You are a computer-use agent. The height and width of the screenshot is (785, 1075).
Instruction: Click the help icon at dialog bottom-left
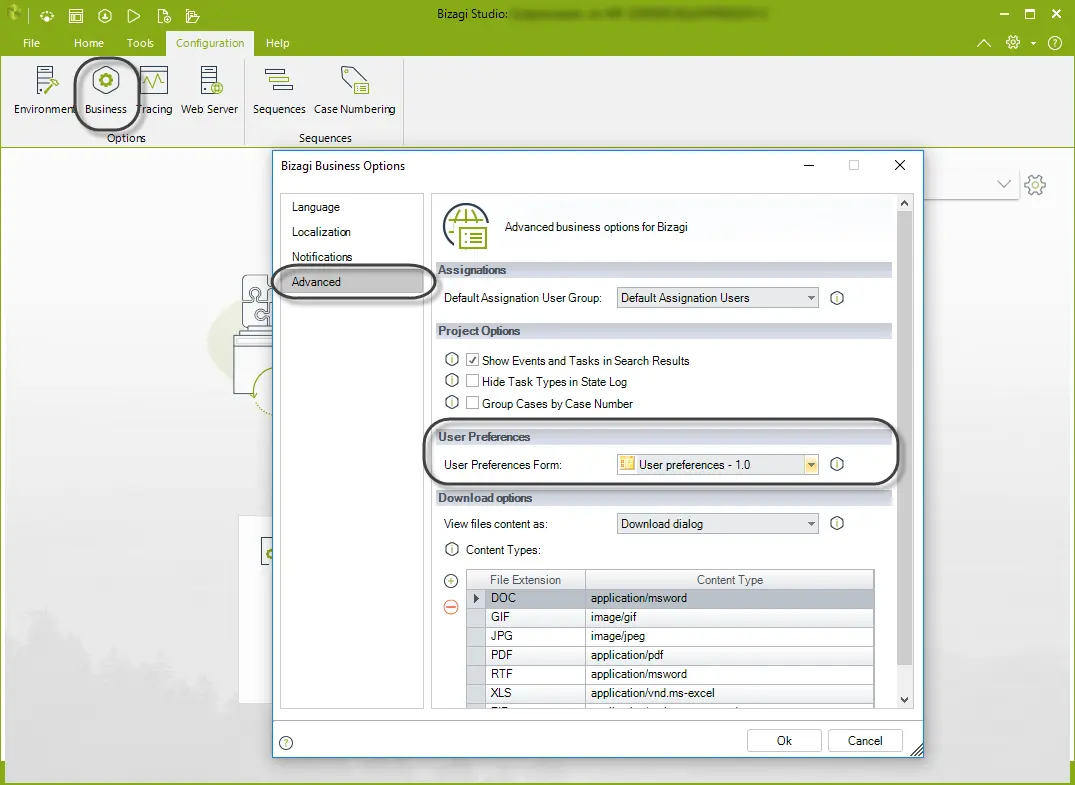coord(286,742)
